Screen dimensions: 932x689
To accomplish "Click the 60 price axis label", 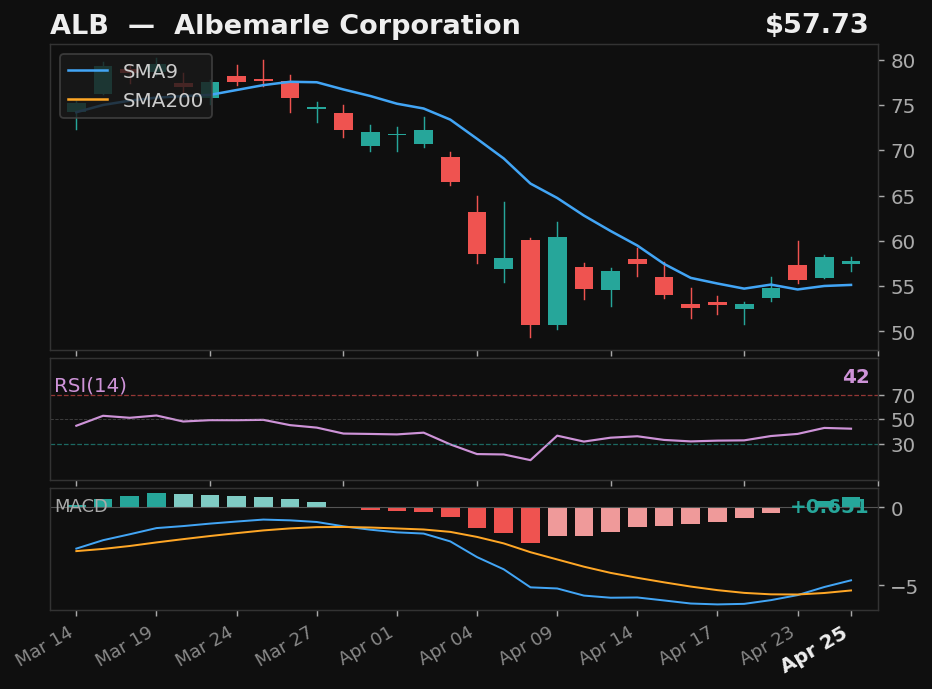I will (903, 242).
